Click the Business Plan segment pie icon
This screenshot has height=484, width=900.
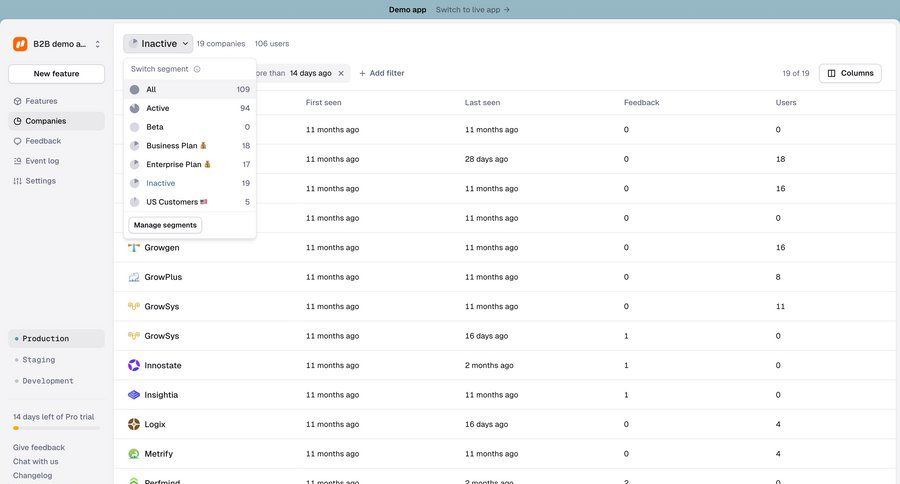134,146
